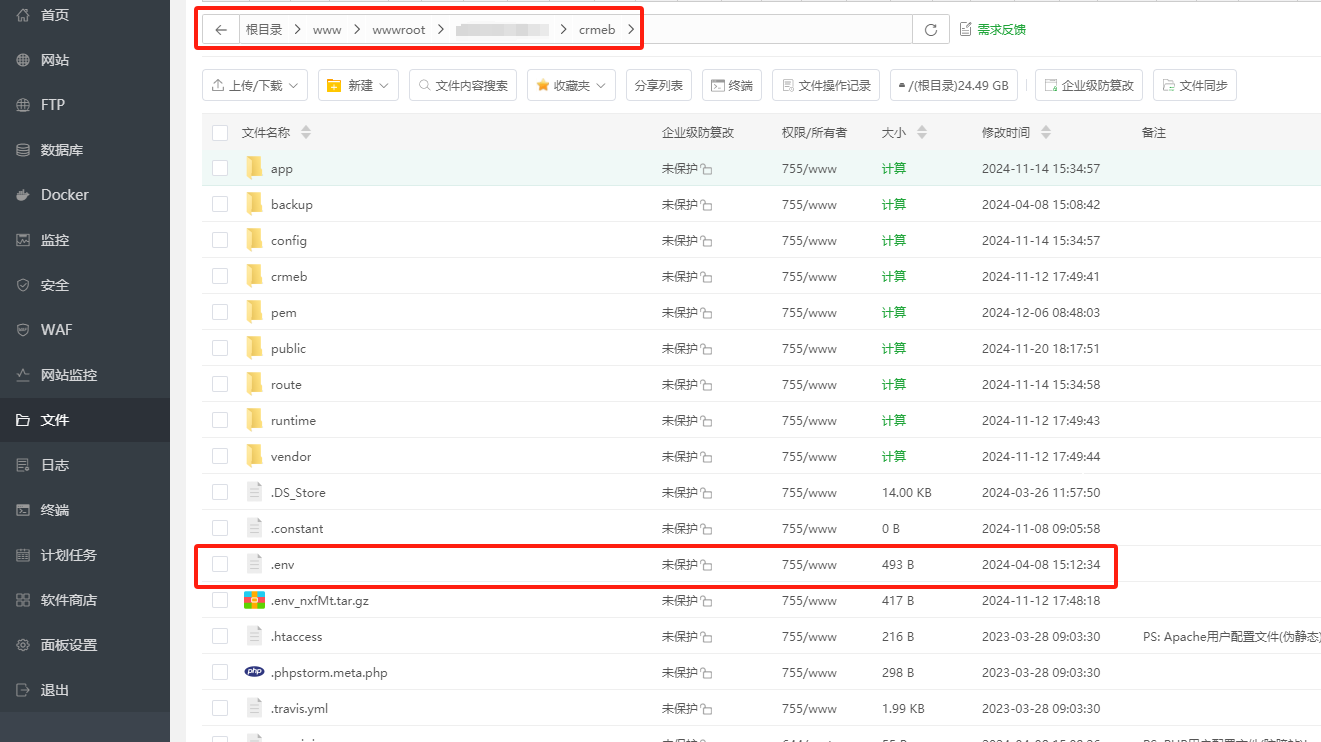The height and width of the screenshot is (742, 1321).
Task: Expand the 上传/下载 dropdown
Action: tap(255, 86)
